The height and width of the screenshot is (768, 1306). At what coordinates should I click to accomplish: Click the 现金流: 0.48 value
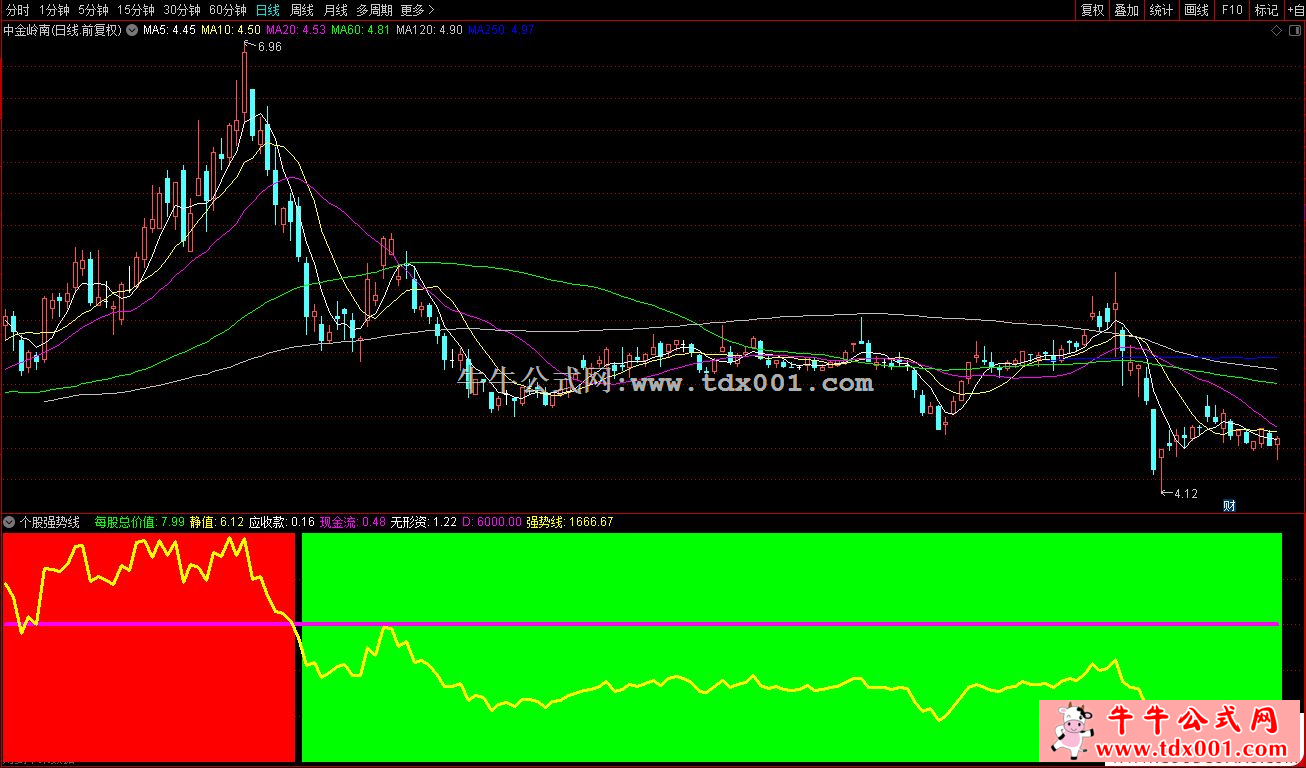pyautogui.click(x=353, y=522)
